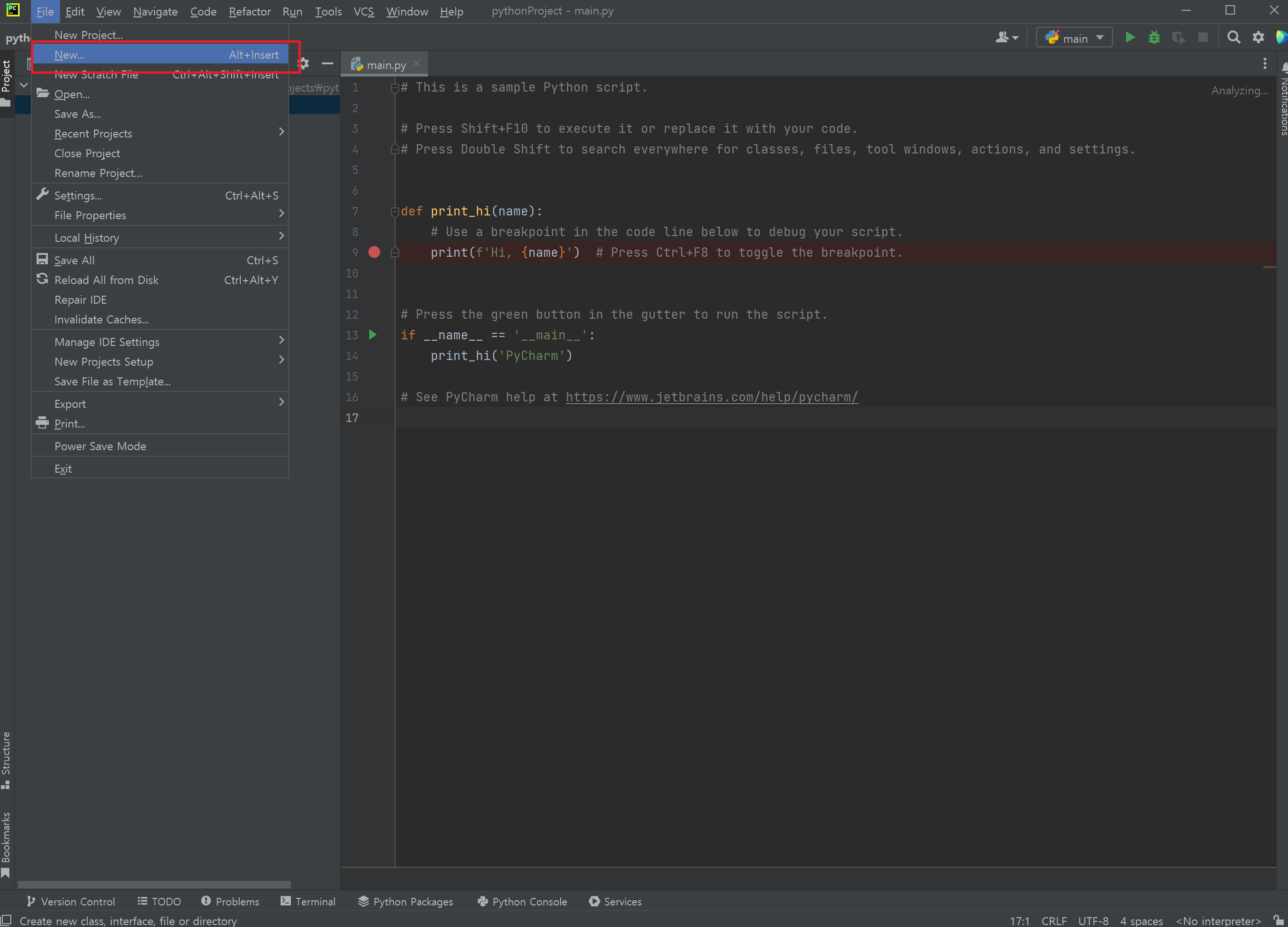The image size is (1288, 927).
Task: Click the Project panel horizontal scrollbar
Action: point(153,884)
